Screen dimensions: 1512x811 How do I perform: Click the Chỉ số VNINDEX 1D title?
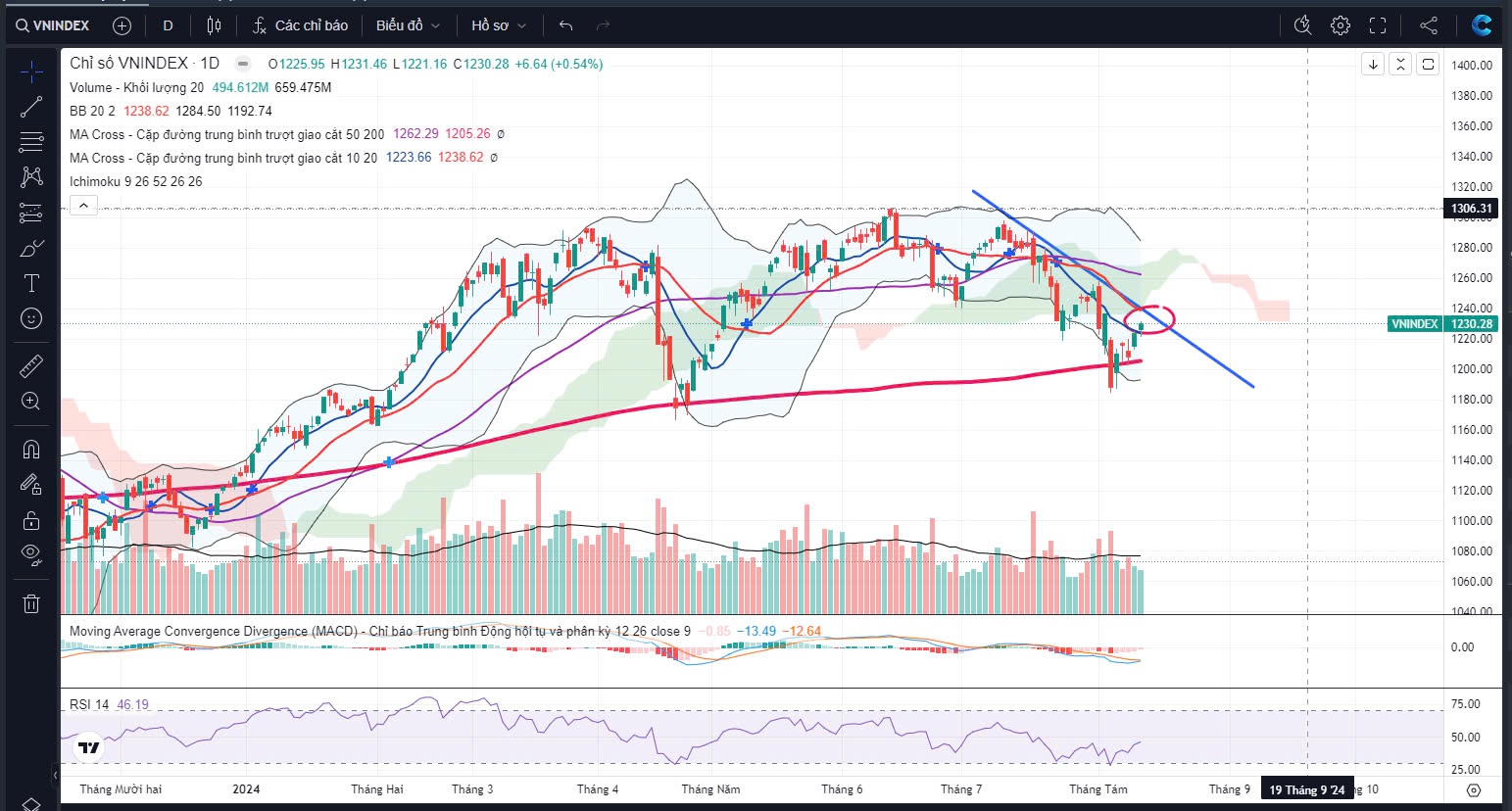click(144, 64)
